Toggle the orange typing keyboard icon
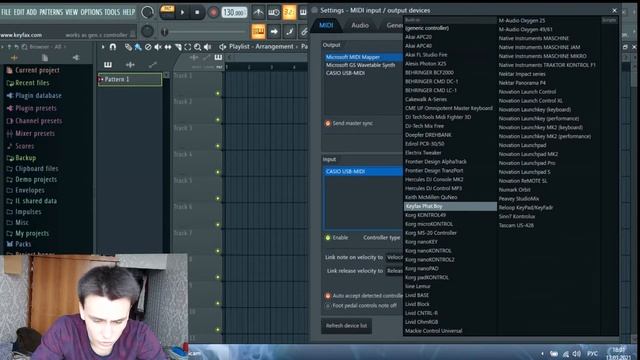The width and height of the screenshot is (640, 360). 258,31
